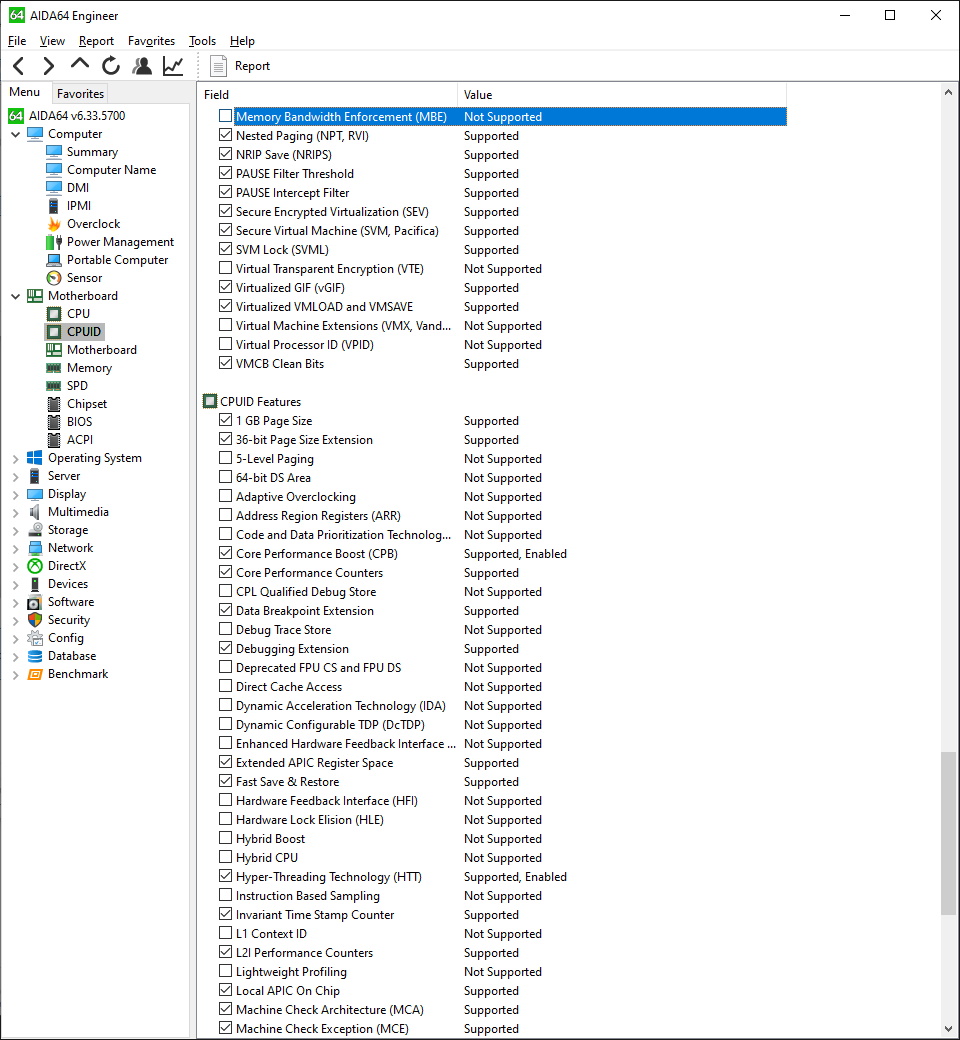This screenshot has width=960, height=1040.
Task: Collapse the Computer tree node
Action: [x=15, y=134]
